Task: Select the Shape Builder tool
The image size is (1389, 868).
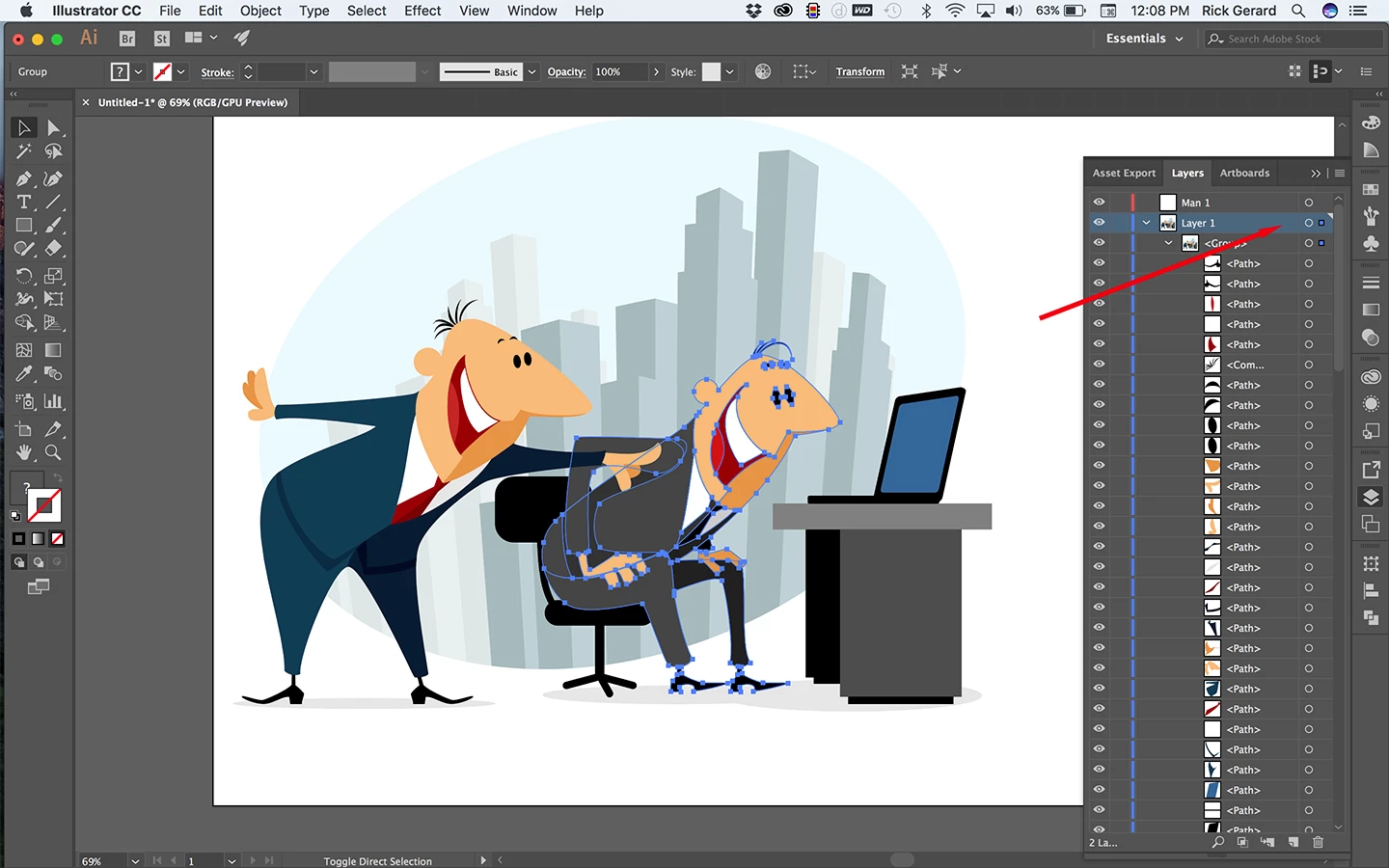Action: (24, 323)
